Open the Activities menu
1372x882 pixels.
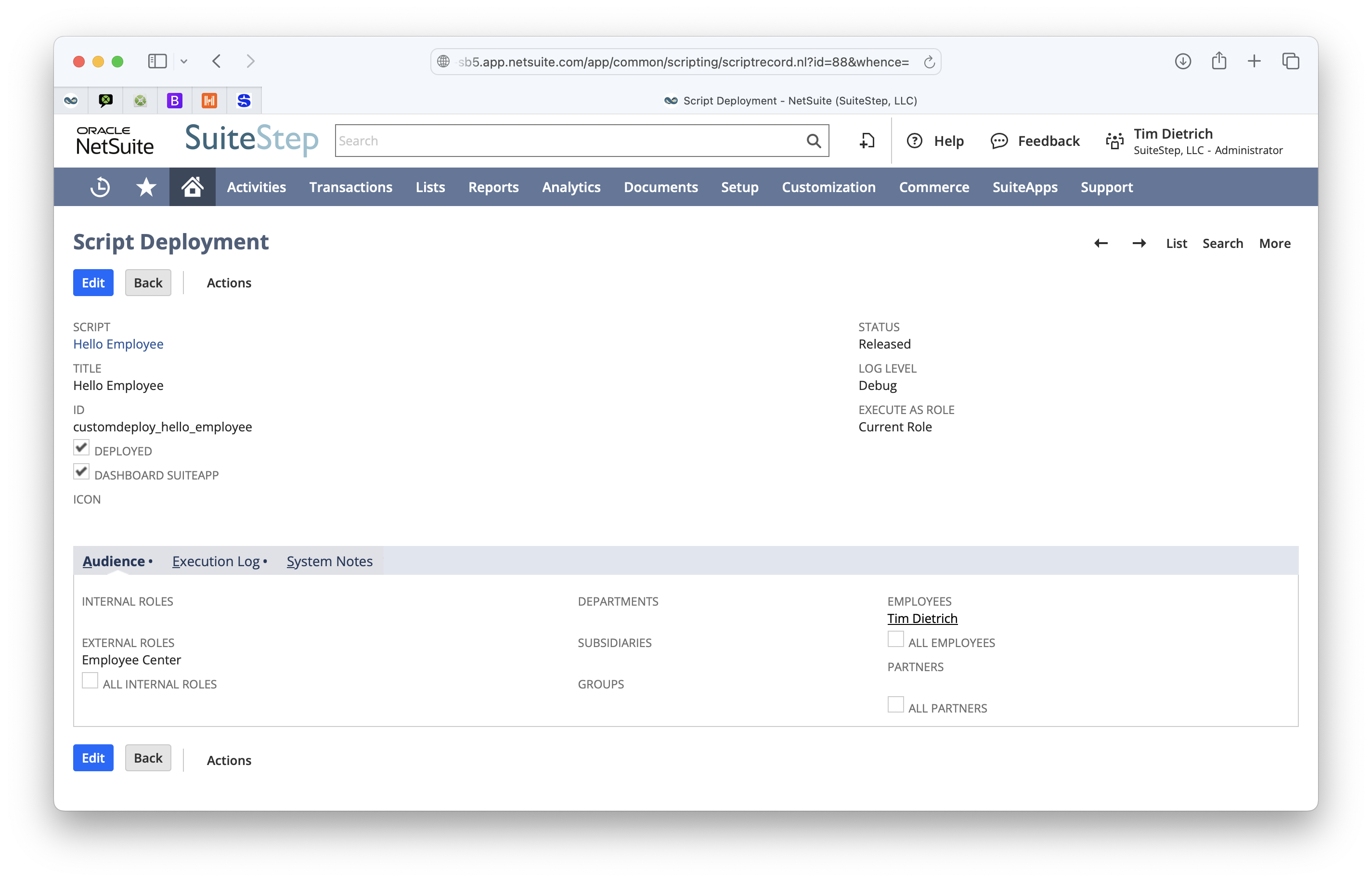[257, 187]
